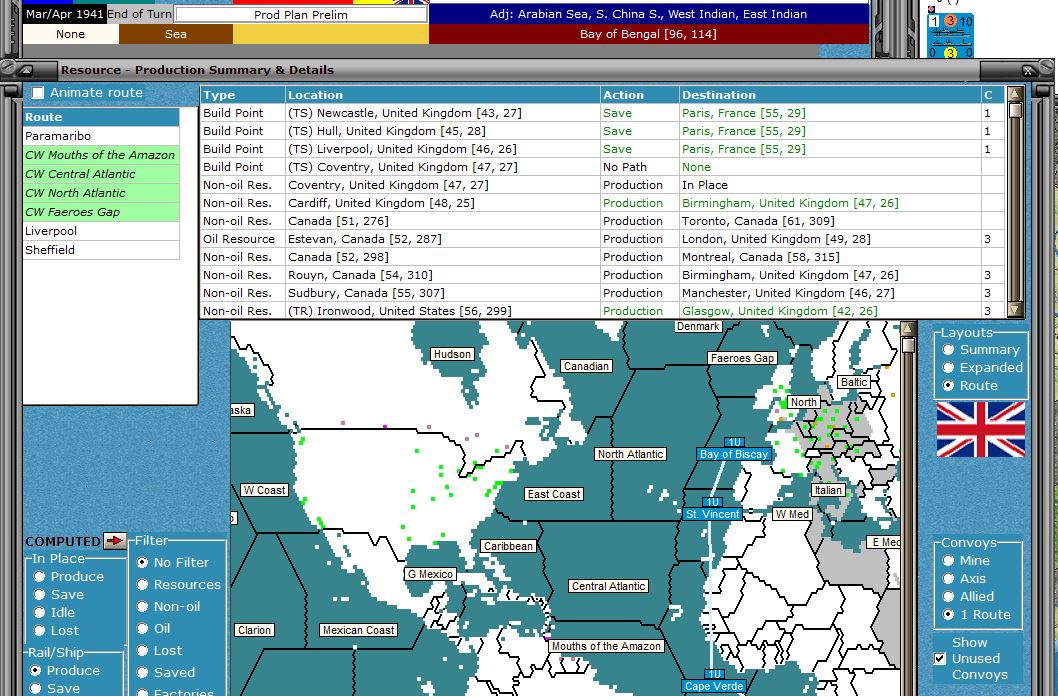Select the Expanded layout option
The image size is (1058, 696).
tap(949, 368)
